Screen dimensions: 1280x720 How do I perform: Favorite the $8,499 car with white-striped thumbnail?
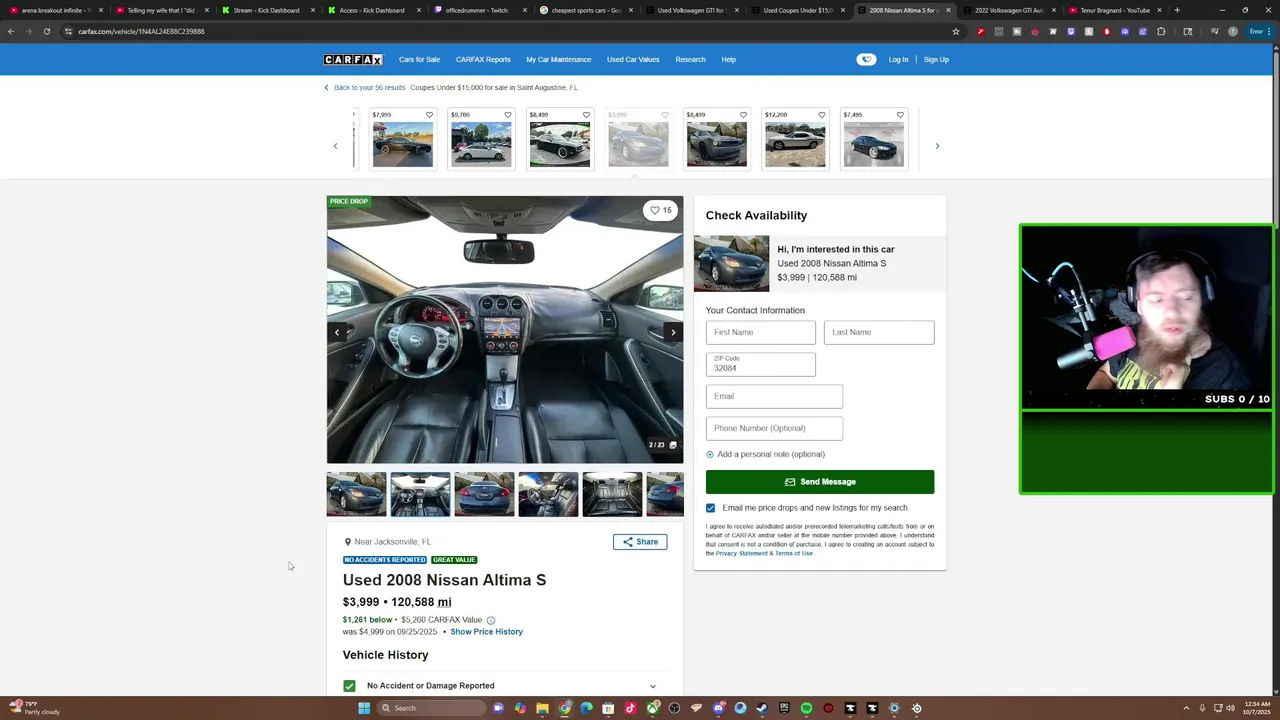click(x=586, y=115)
